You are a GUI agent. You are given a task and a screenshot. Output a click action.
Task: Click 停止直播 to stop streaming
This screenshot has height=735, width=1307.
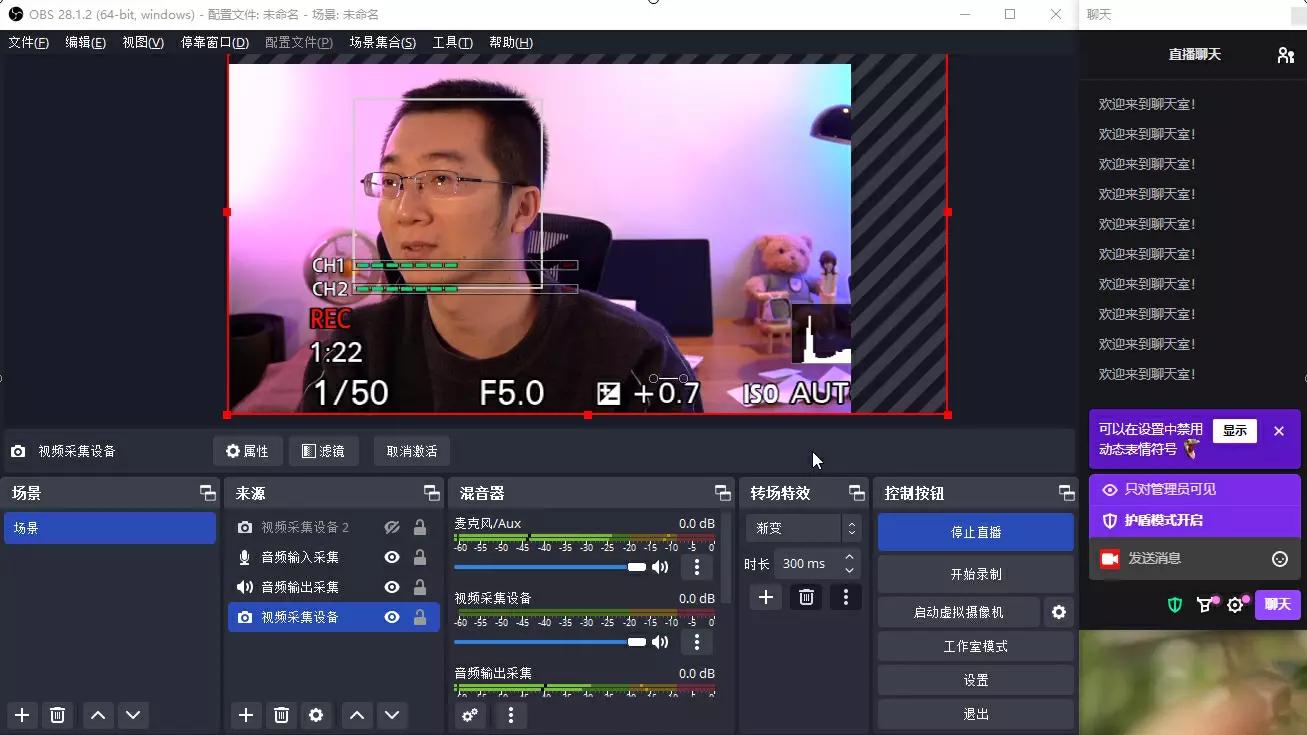click(975, 531)
